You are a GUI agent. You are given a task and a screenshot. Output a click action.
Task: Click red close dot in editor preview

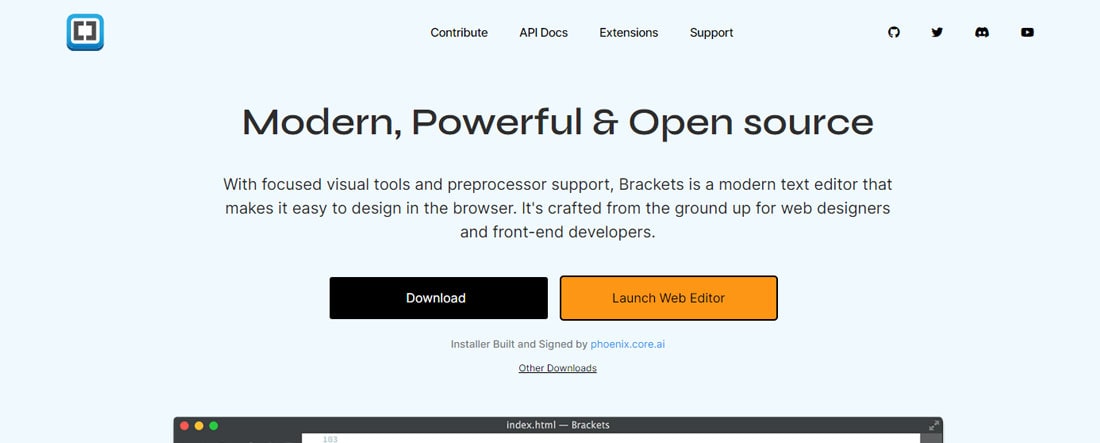click(x=184, y=426)
